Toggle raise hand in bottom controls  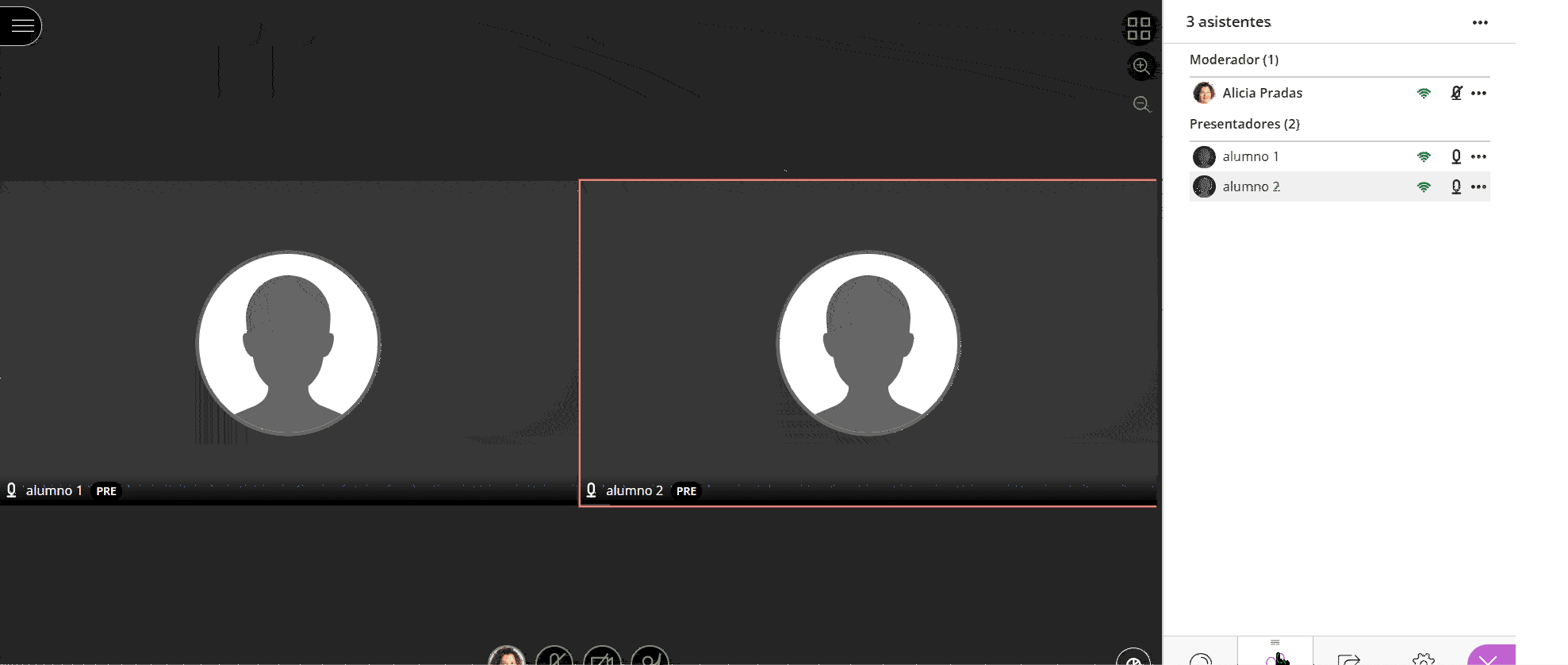pos(650,656)
